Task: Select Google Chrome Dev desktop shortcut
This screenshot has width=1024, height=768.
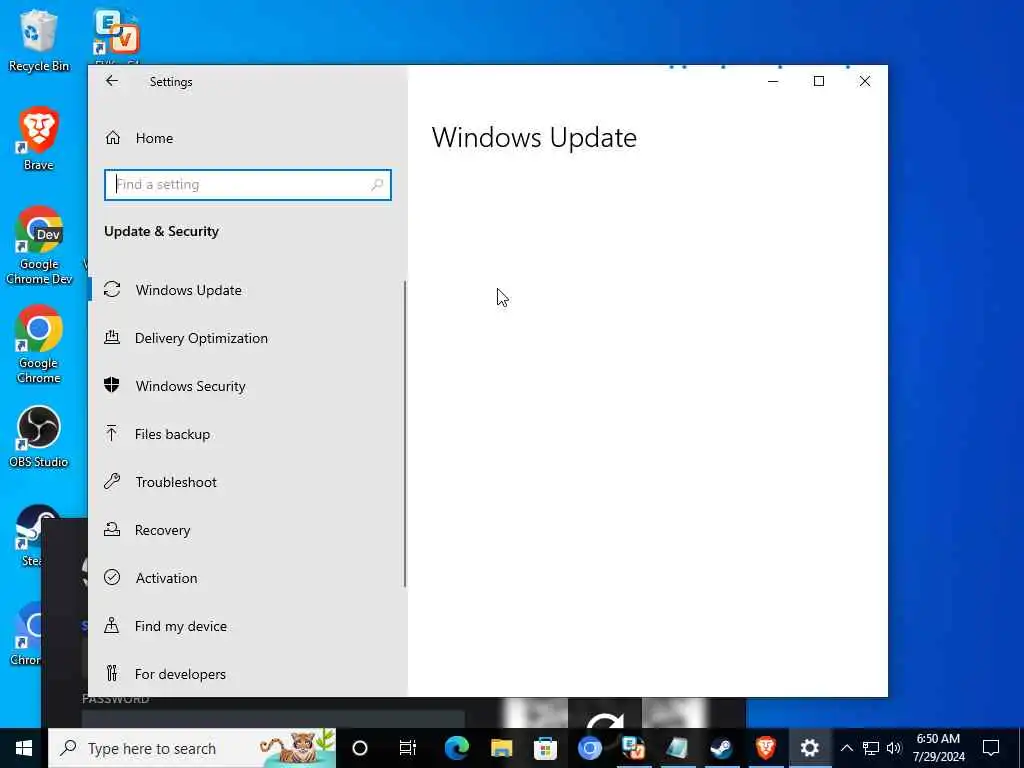Action: click(39, 246)
